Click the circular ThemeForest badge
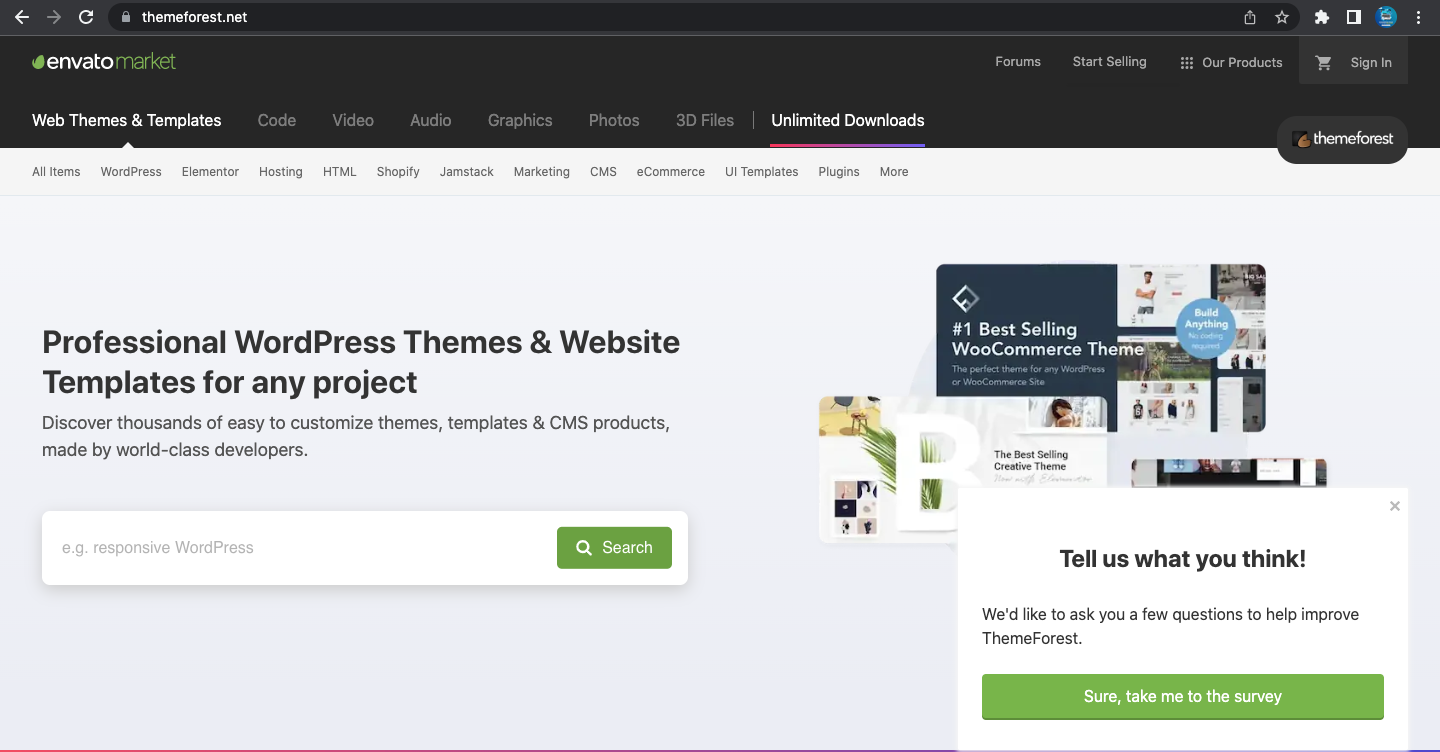 pos(1341,140)
